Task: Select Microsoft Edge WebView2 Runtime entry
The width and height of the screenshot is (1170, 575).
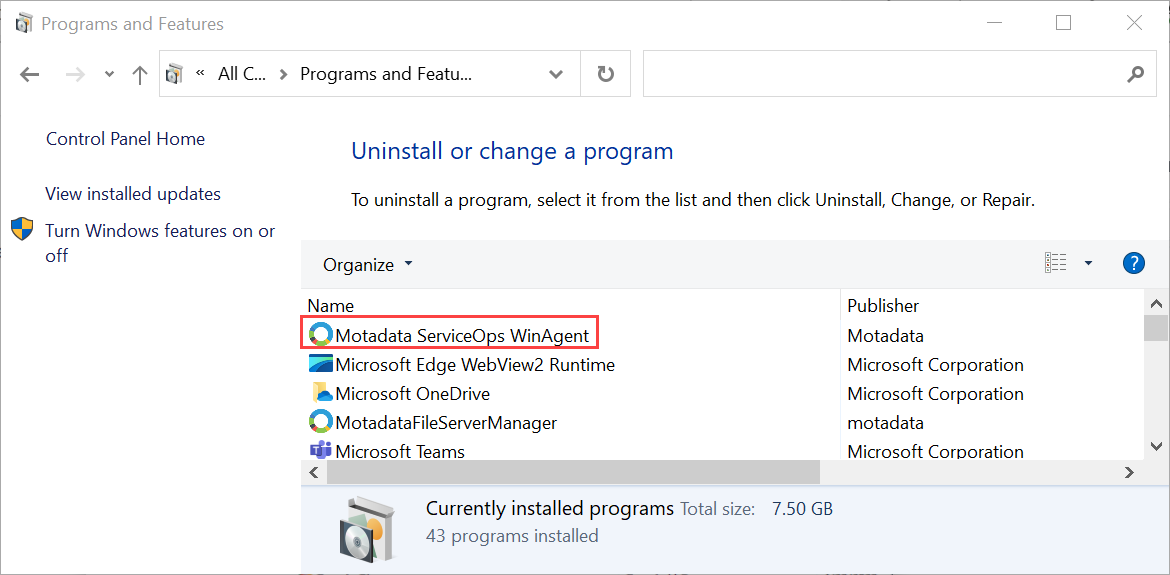Action: pyautogui.click(x=474, y=365)
